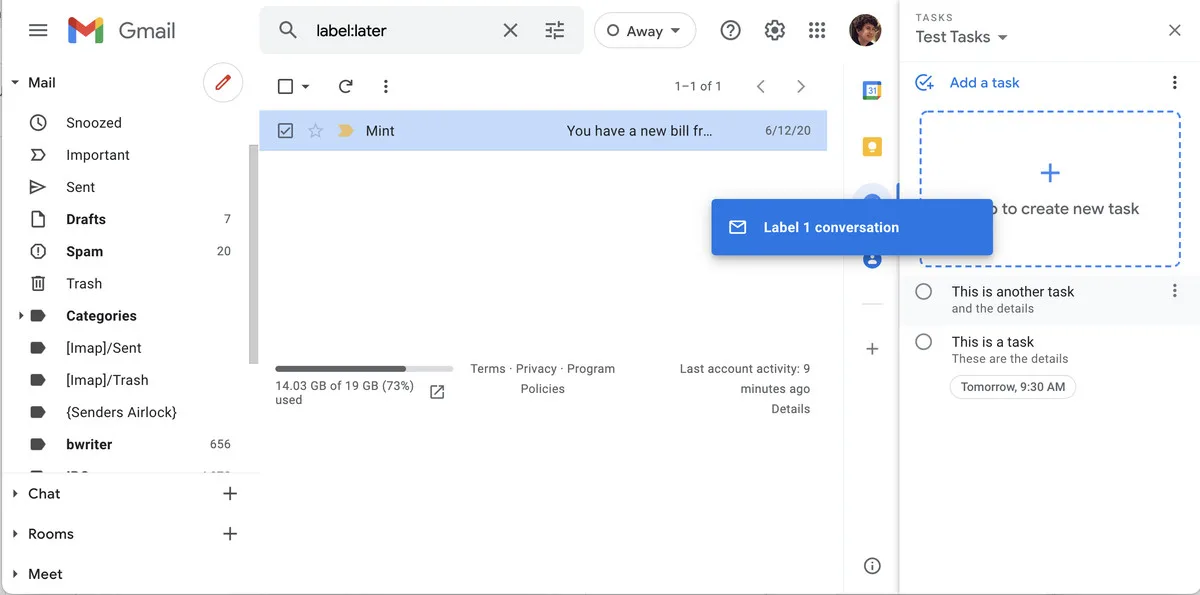The image size is (1200, 595).
Task: Open Google Keep side panel icon
Action: (x=872, y=147)
